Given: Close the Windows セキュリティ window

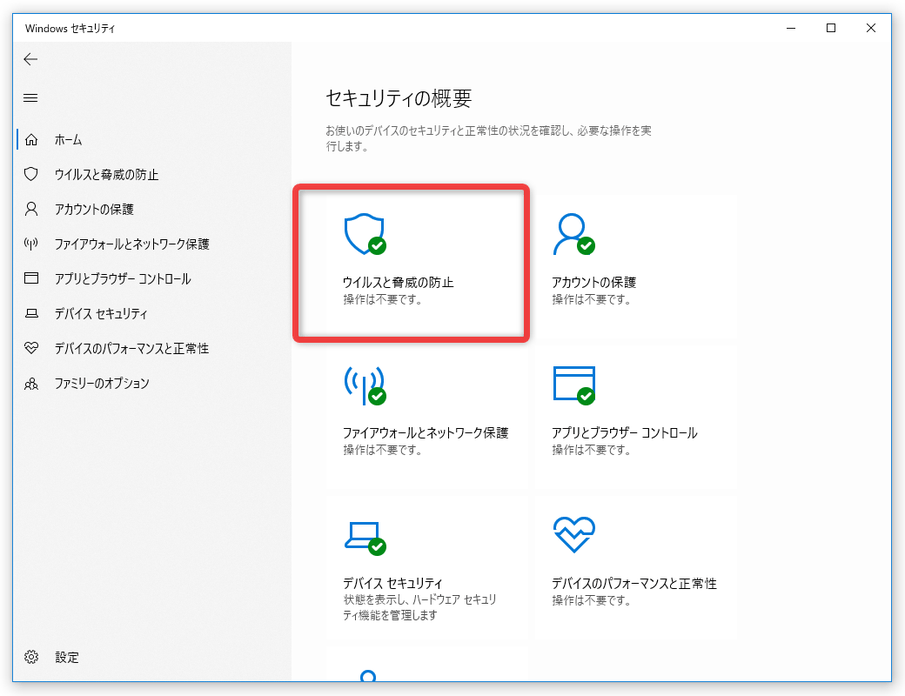Looking at the screenshot, I should pos(871,28).
